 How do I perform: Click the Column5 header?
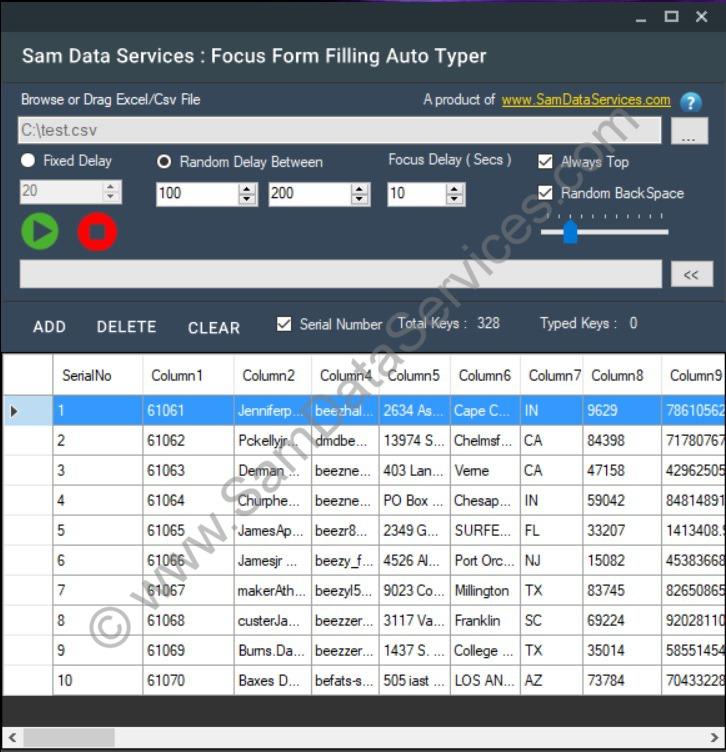tap(415, 375)
